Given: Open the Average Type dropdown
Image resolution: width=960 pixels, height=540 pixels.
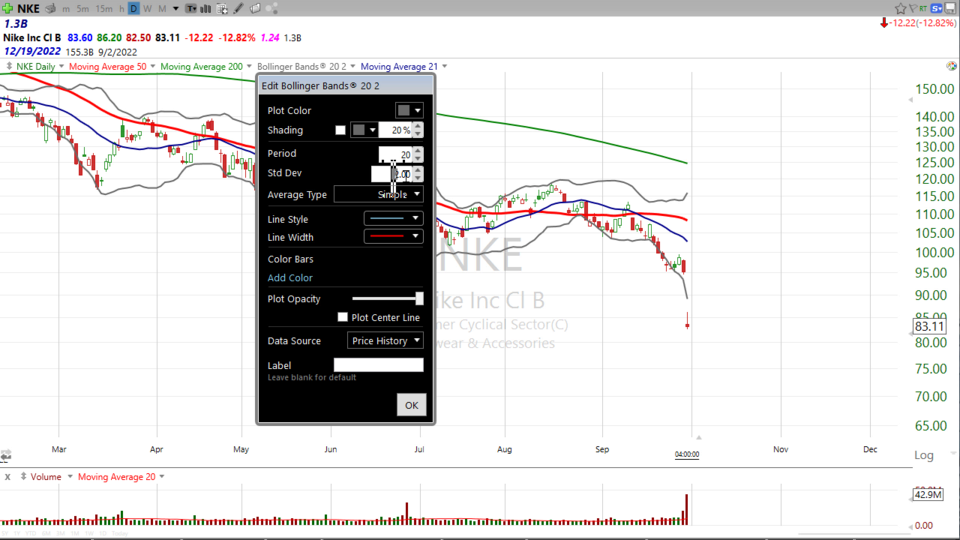Looking at the screenshot, I should pos(378,194).
